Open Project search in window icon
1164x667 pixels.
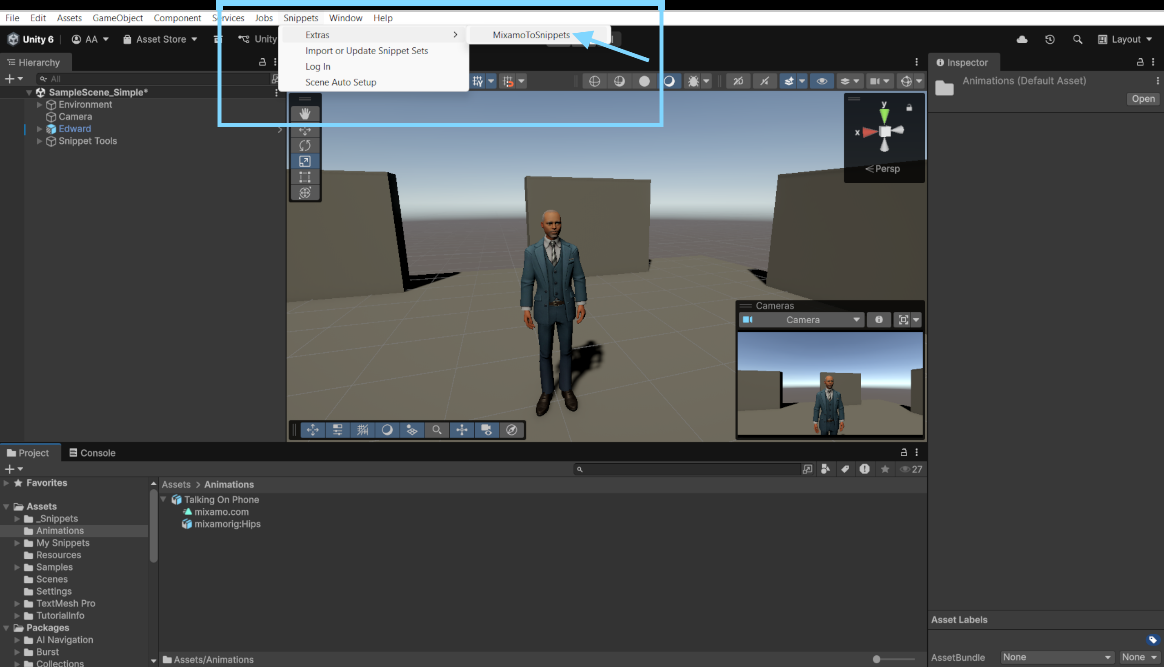807,469
